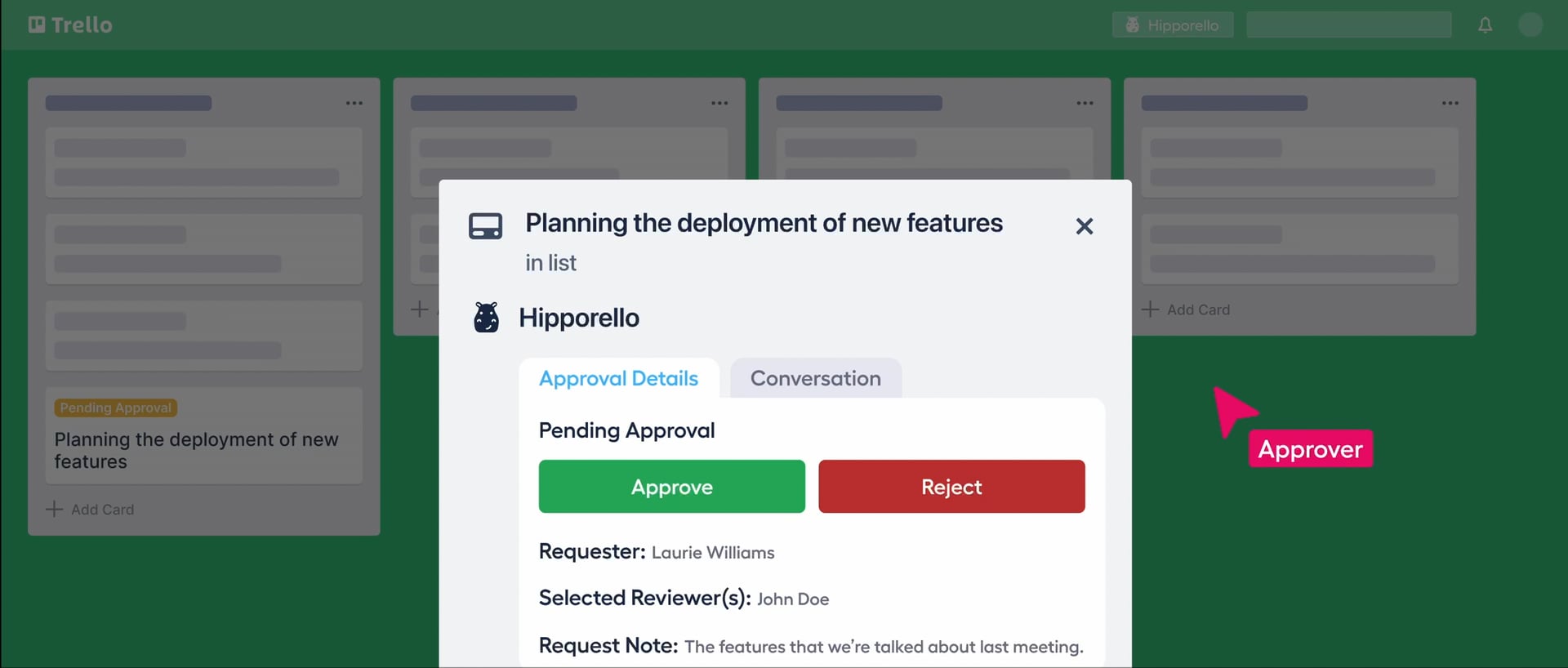Click the user avatar circle
The width and height of the screenshot is (1568, 668).
(x=1530, y=24)
